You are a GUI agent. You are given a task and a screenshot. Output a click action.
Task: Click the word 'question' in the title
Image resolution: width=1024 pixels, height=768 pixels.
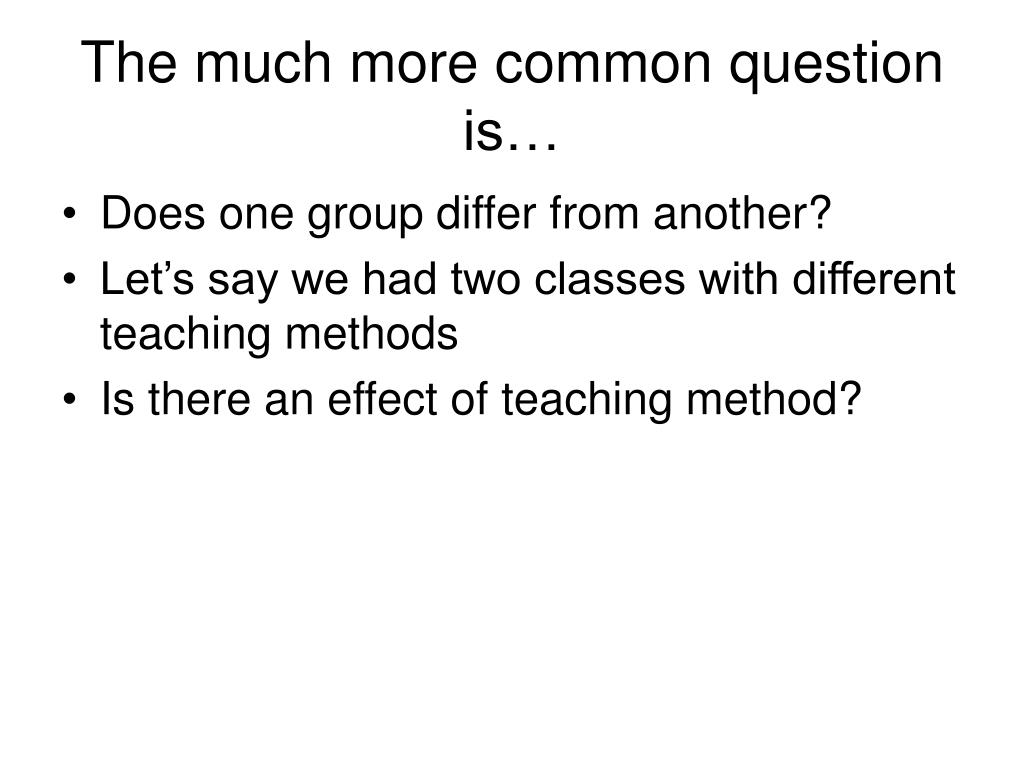(836, 66)
